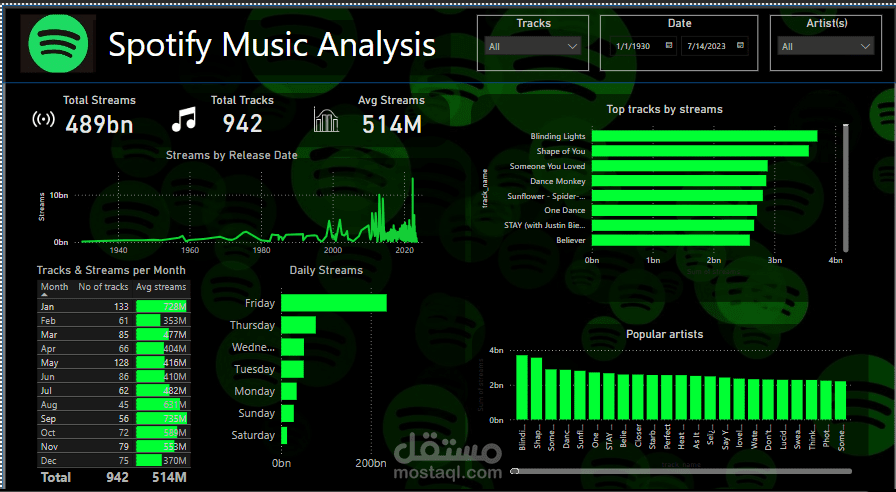
Task: Select the Someone You Loved bar
Action: pyautogui.click(x=679, y=166)
